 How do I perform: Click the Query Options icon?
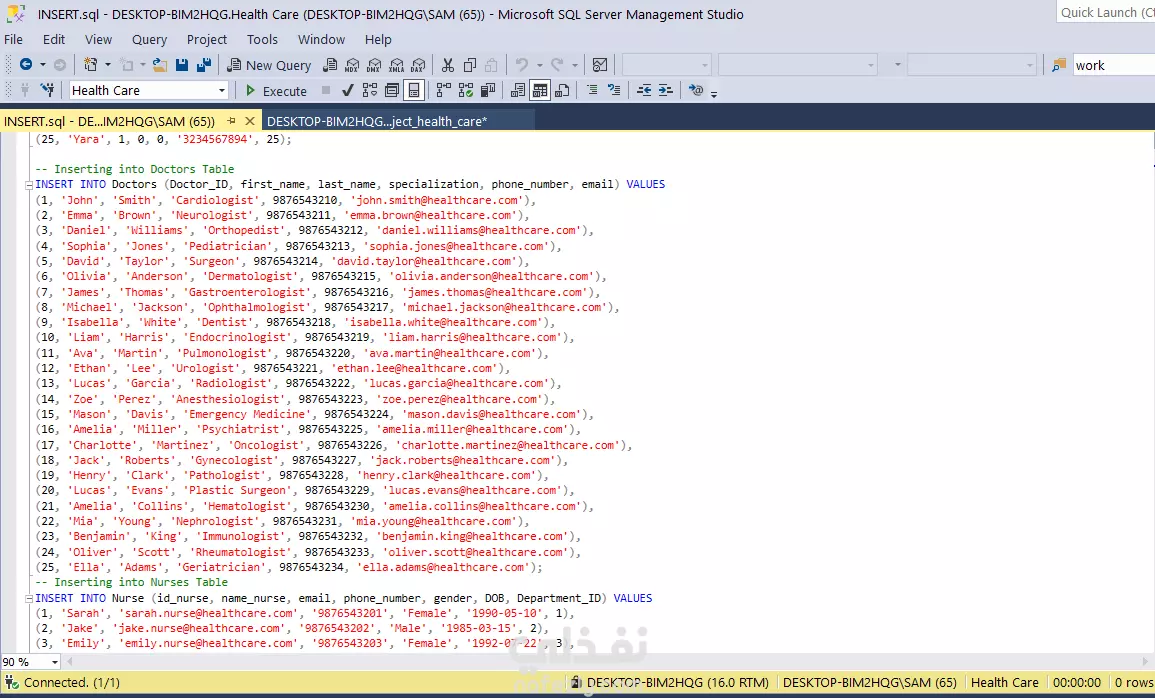coord(392,90)
